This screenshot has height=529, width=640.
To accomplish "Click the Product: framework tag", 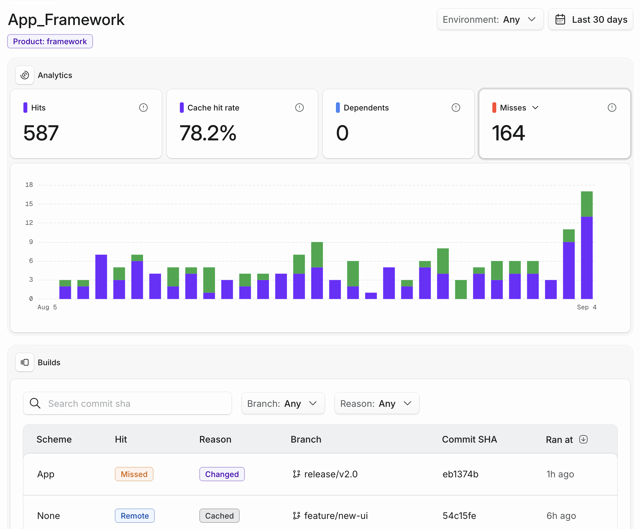I will click(50, 42).
